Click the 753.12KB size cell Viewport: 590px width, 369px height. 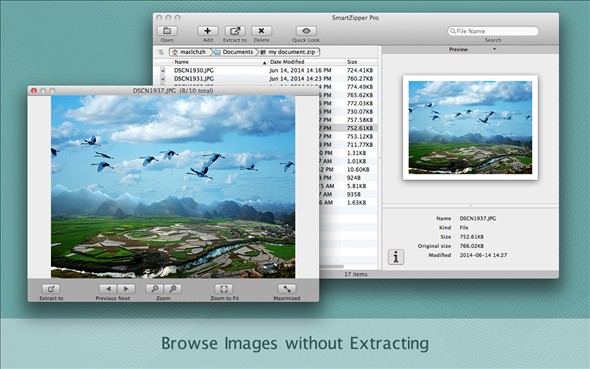pos(360,136)
